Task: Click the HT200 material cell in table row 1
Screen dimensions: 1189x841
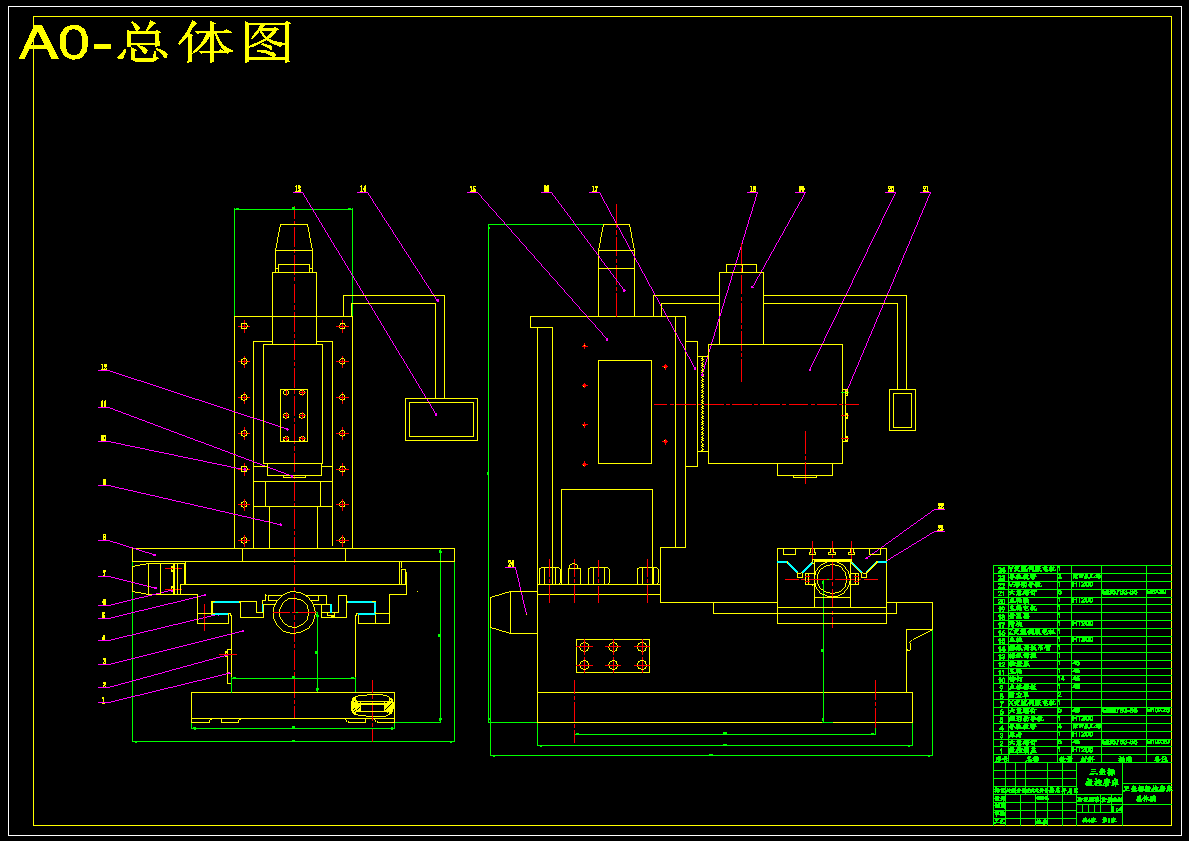Action: pos(1085,750)
